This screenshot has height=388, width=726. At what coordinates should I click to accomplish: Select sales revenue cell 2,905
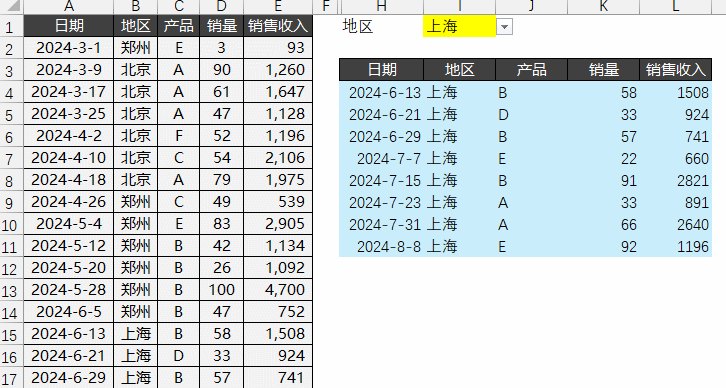tap(278, 224)
